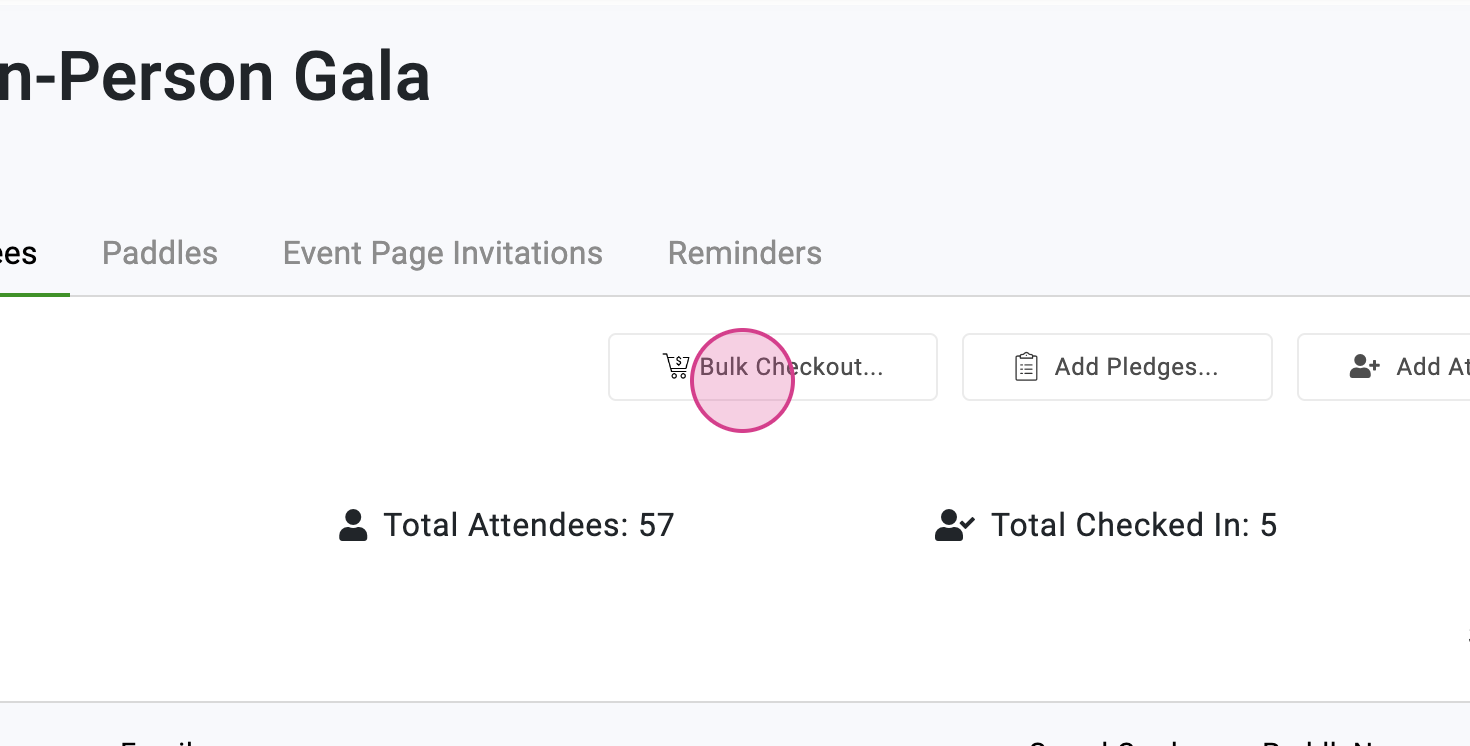Click the green underline under active tab
The width and height of the screenshot is (1470, 746).
click(34, 294)
